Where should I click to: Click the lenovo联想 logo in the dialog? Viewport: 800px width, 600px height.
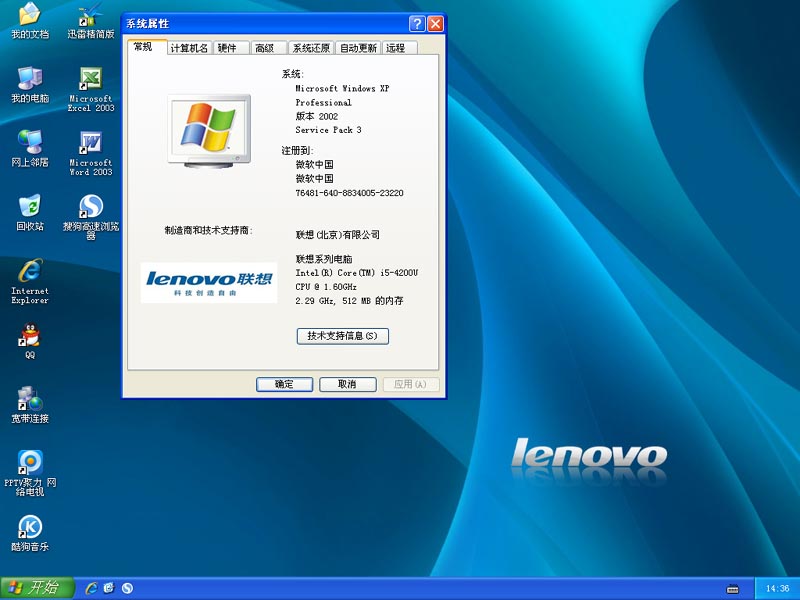[x=209, y=283]
